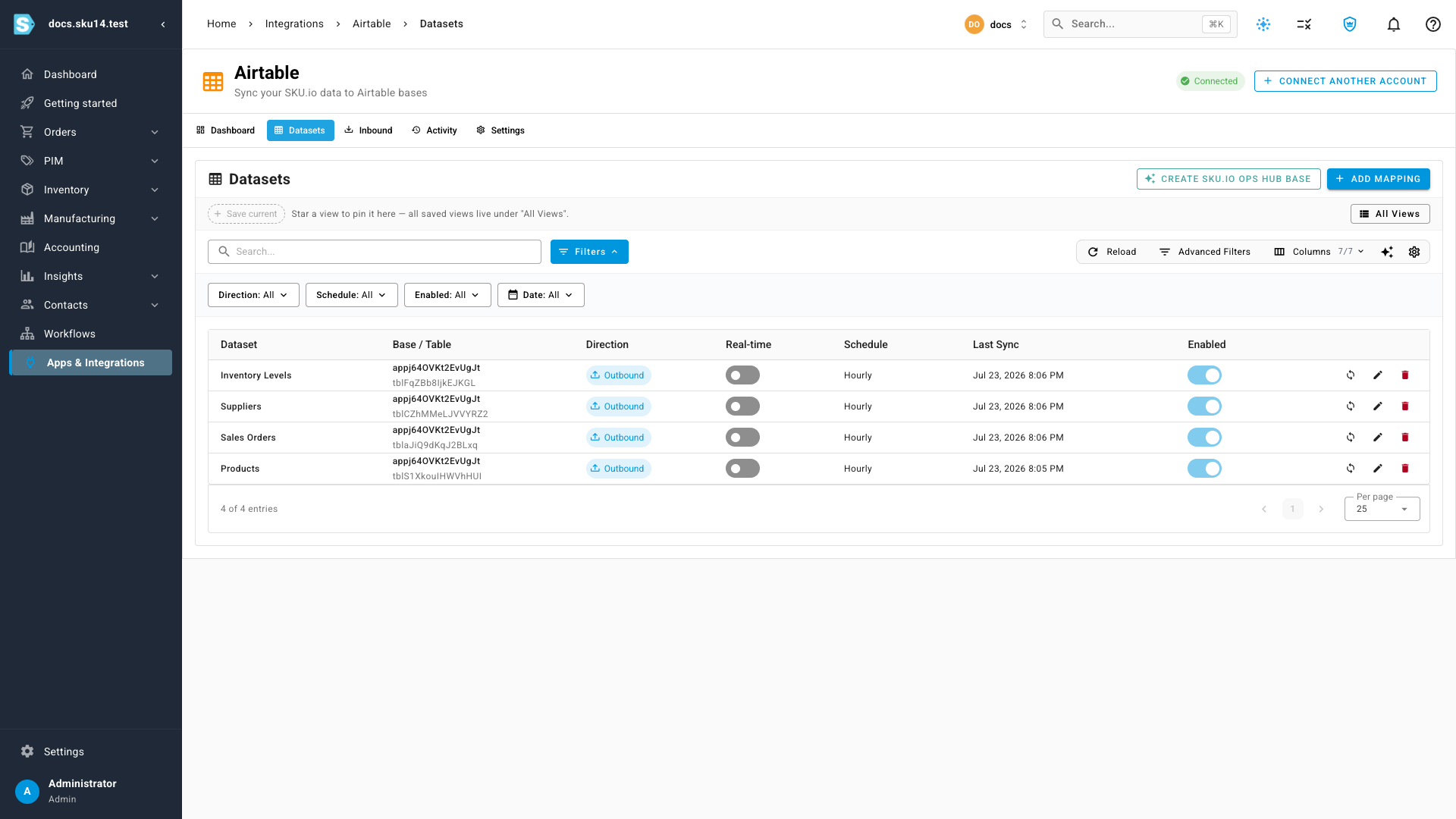
Task: Open Accounting in the sidebar
Action: [91, 247]
